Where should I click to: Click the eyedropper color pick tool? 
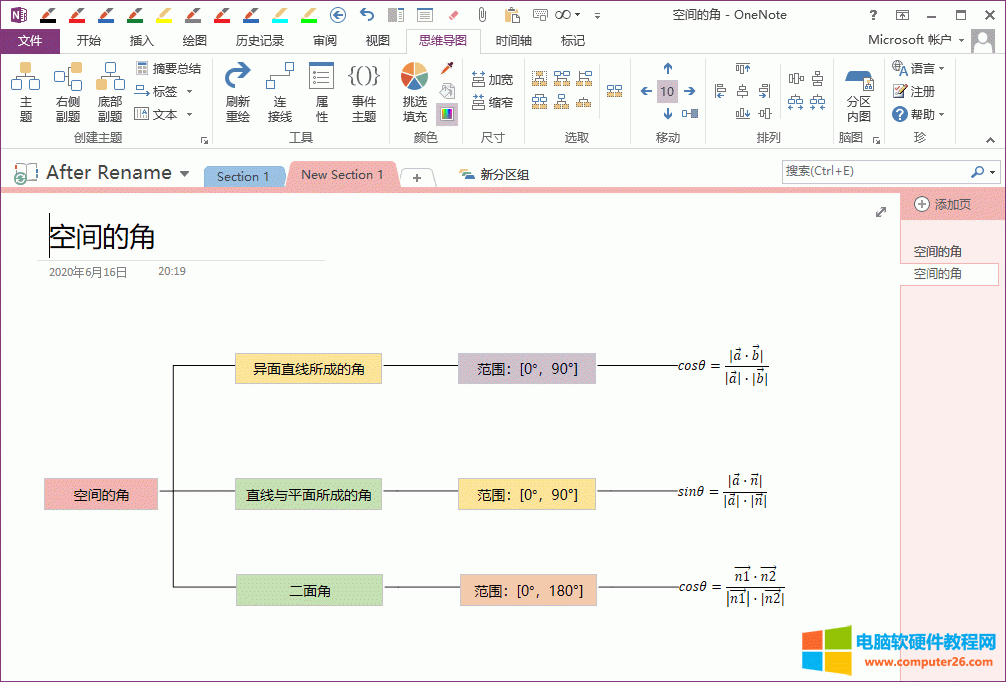coord(447,68)
